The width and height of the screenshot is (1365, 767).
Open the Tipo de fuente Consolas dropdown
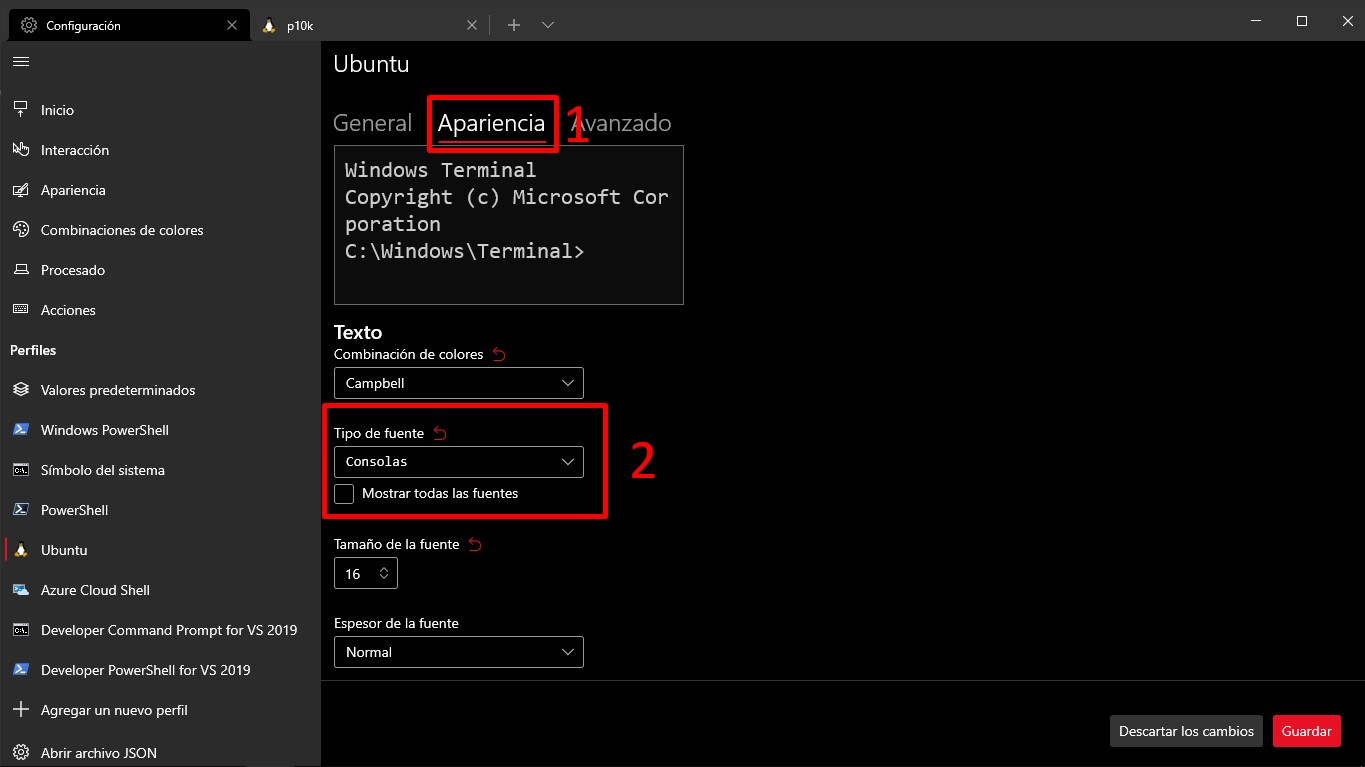coord(458,462)
